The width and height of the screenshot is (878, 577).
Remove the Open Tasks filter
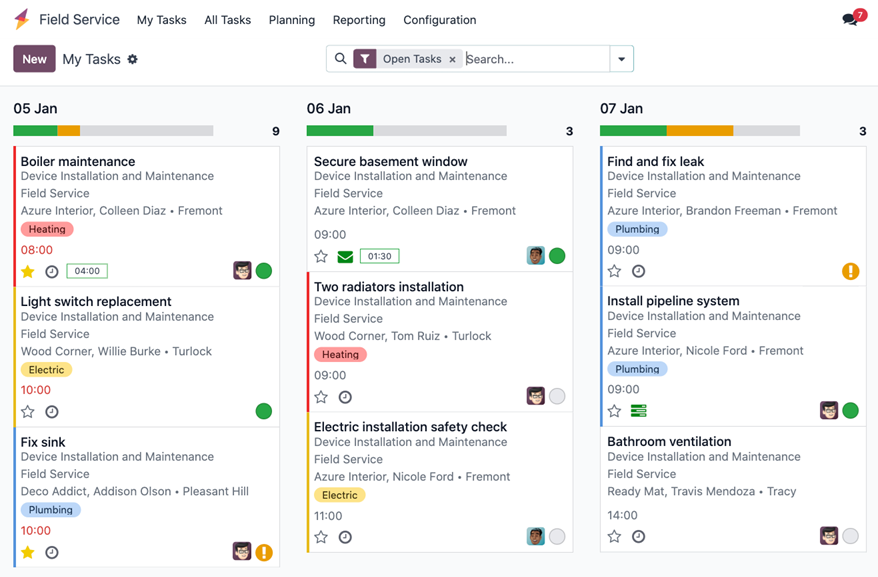point(453,59)
